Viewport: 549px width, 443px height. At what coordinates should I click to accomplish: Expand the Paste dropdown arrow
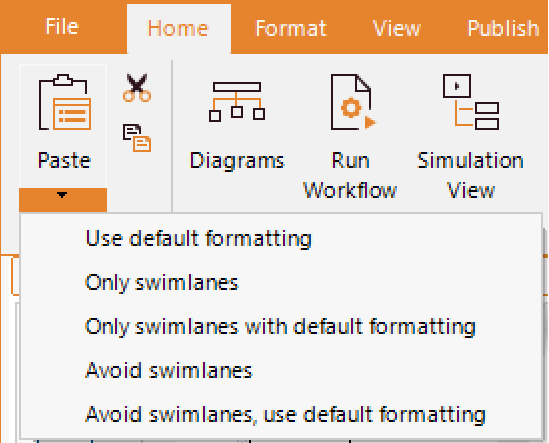63,199
